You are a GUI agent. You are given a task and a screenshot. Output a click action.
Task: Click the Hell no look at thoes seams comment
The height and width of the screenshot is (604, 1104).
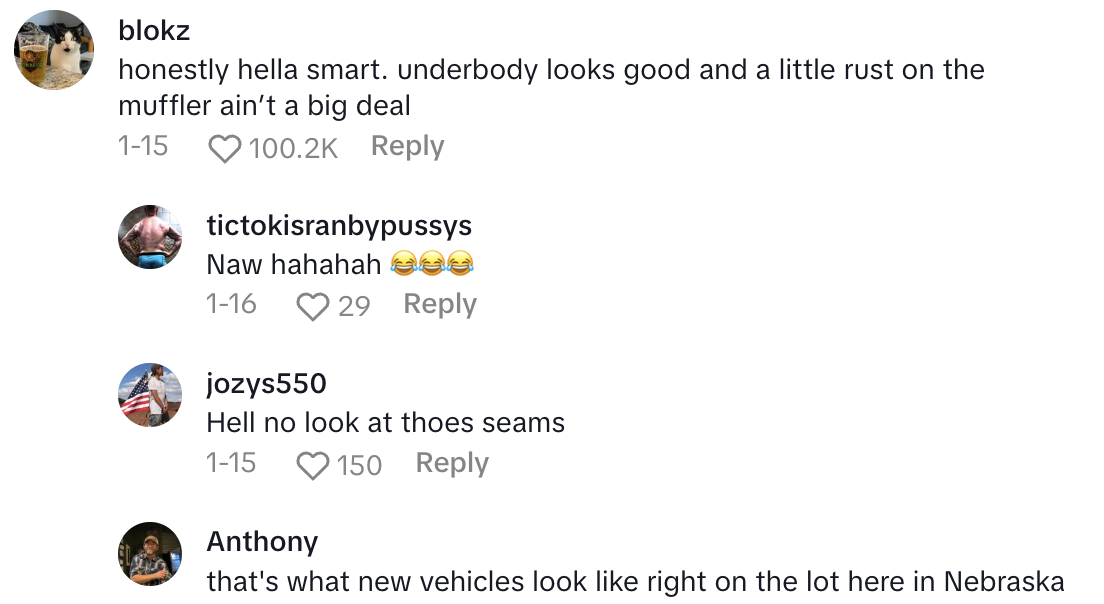coord(385,422)
